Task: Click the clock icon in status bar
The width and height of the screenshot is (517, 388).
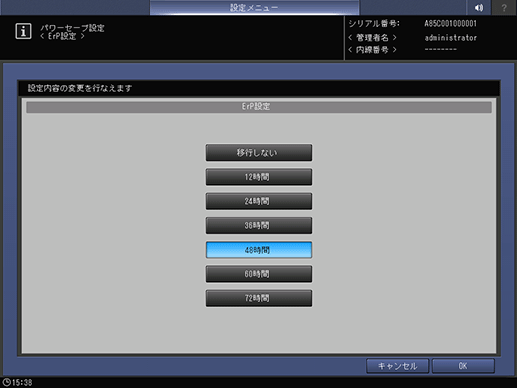Action: click(x=6, y=382)
